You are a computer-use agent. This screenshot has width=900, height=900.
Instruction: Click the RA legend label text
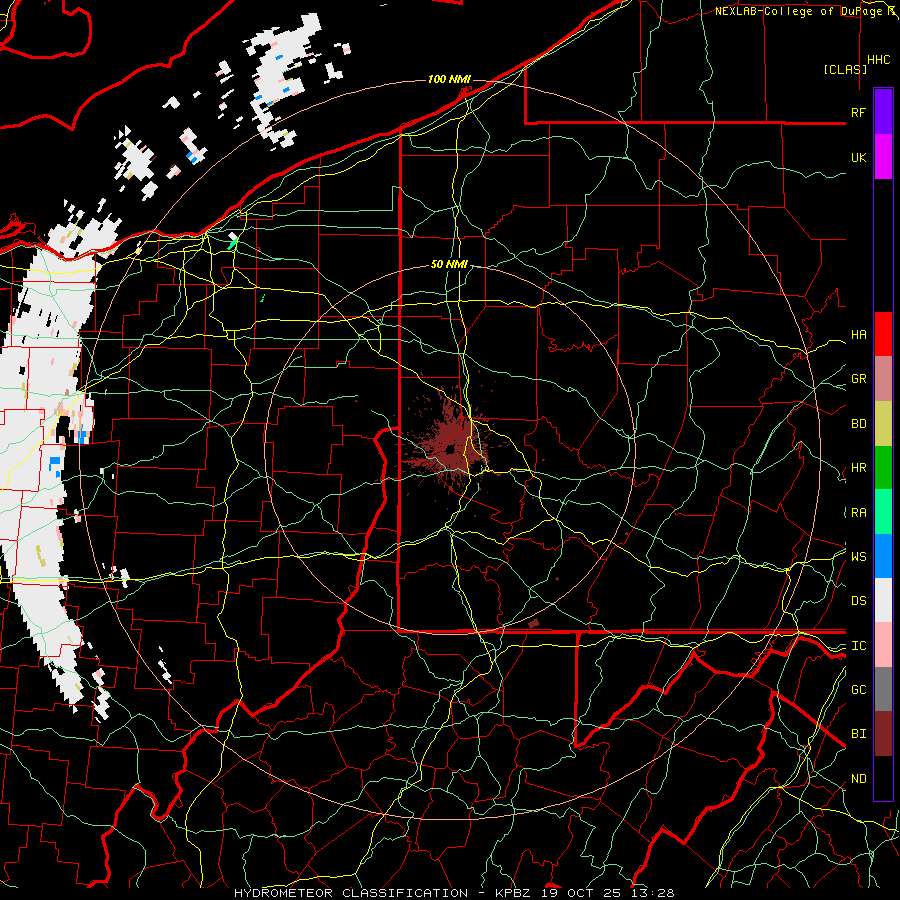point(858,513)
